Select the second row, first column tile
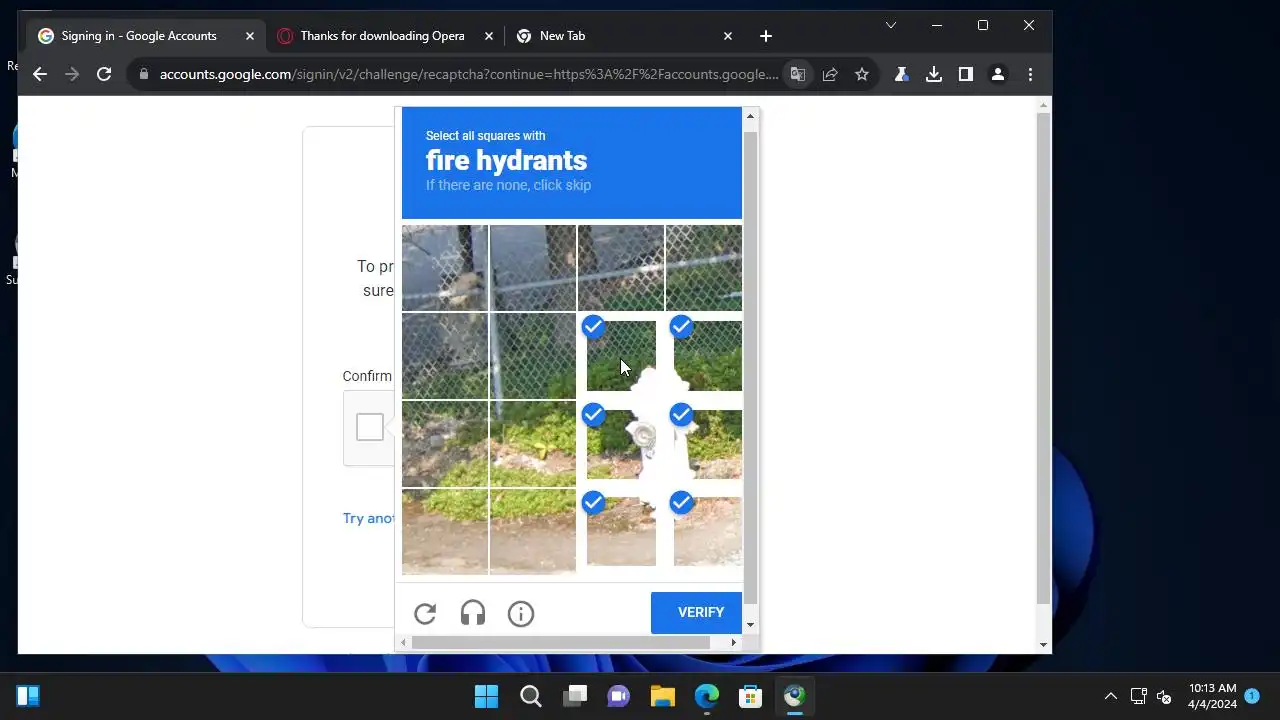This screenshot has width=1280, height=720. tap(445, 356)
